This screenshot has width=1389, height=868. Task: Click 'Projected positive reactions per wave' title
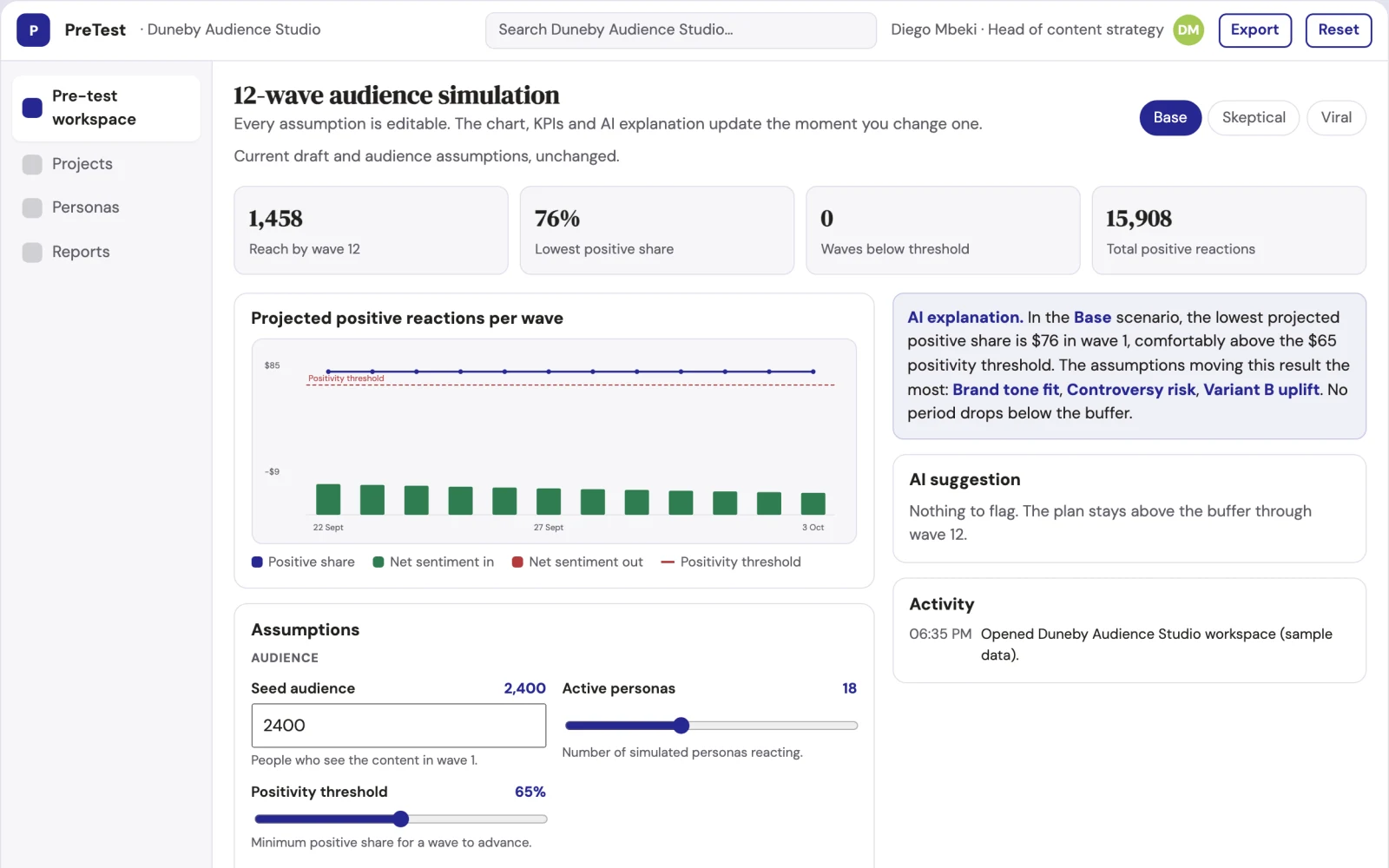407,318
